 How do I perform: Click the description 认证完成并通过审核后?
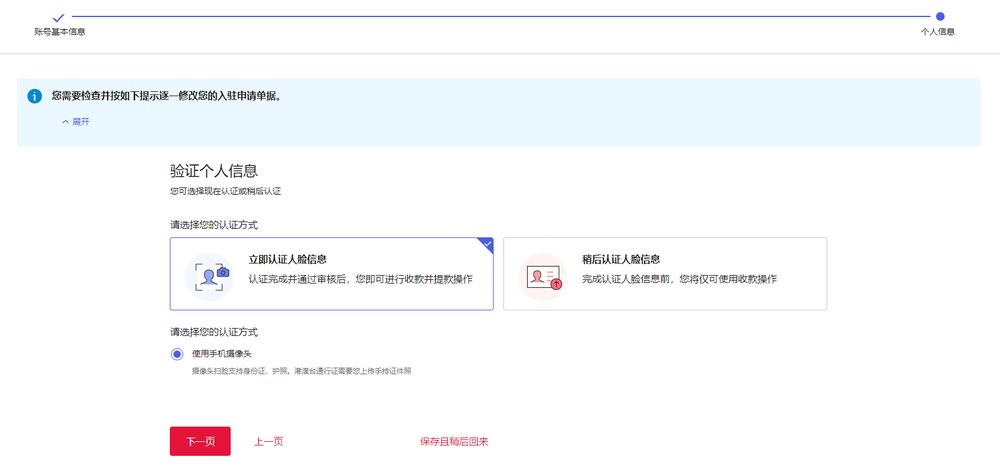(x=360, y=279)
